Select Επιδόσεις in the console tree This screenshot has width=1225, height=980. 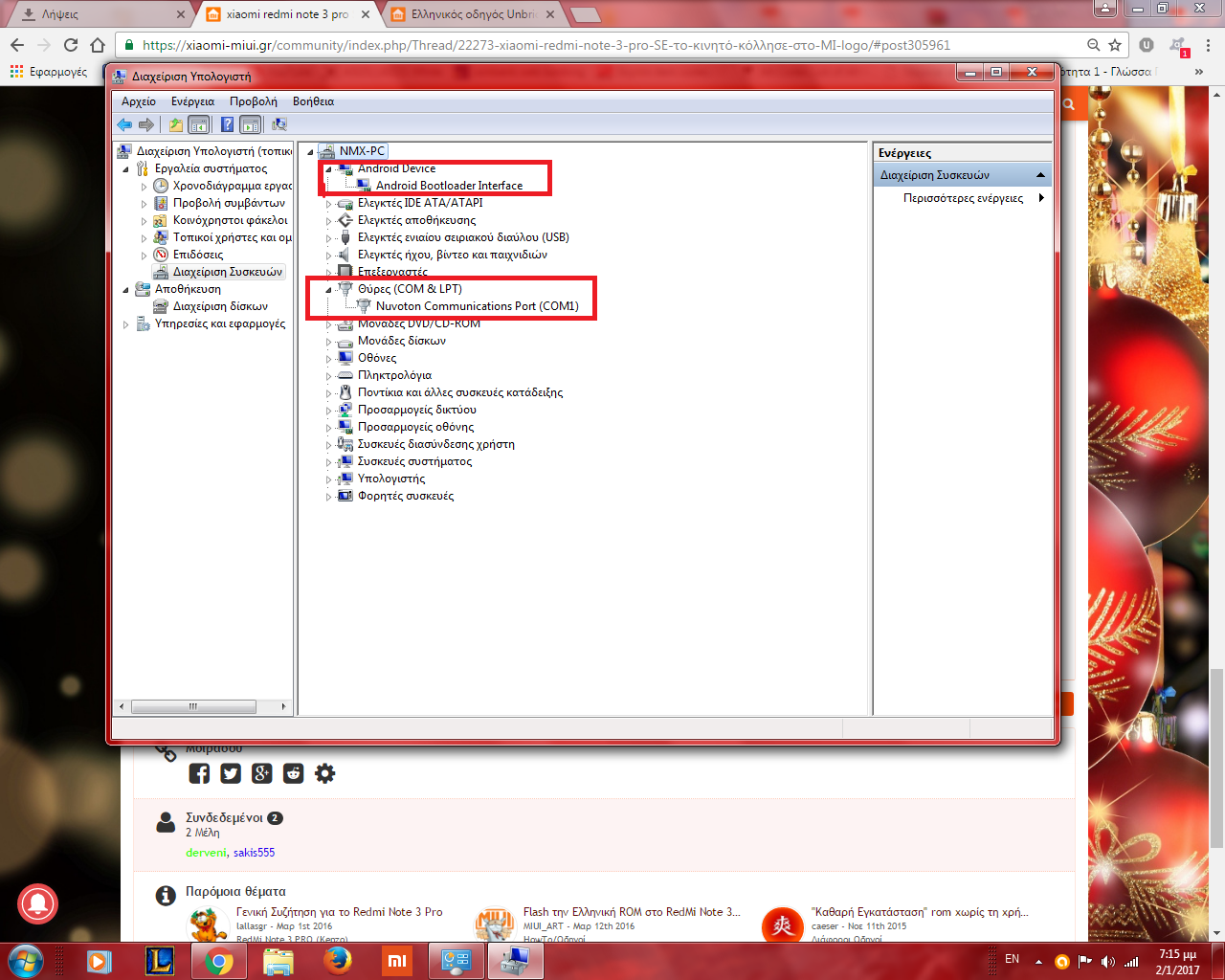(198, 255)
